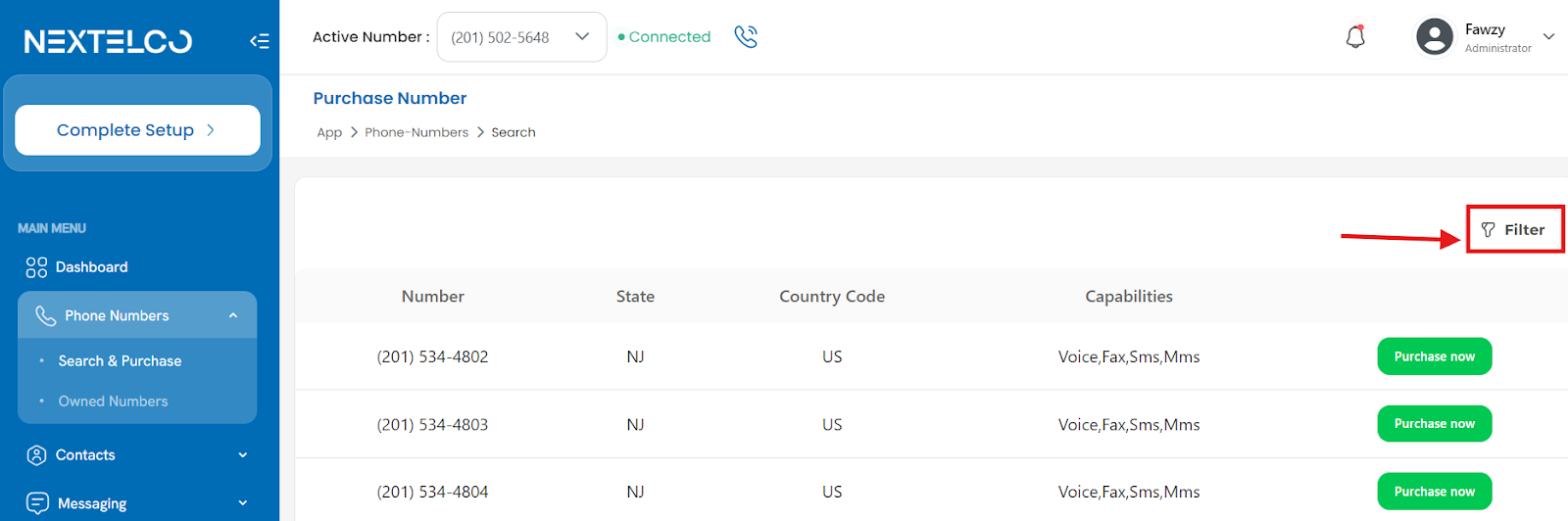Expand the Fawzy account menu chevron

point(1548,37)
